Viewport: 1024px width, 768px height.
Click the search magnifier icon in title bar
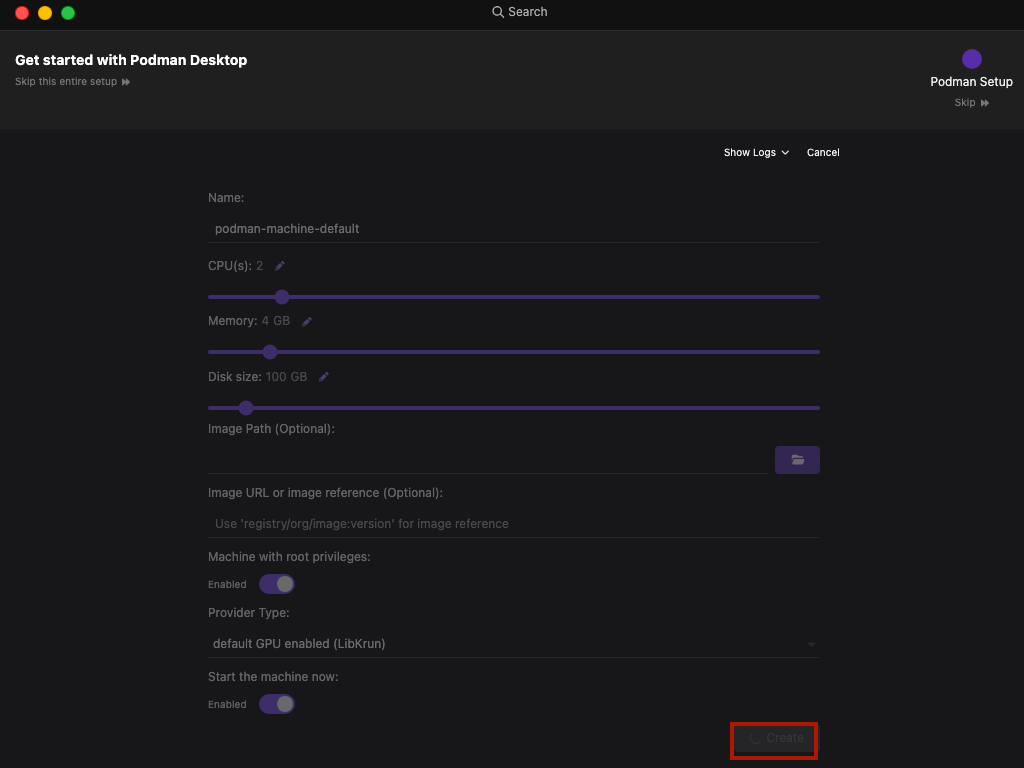tap(498, 12)
